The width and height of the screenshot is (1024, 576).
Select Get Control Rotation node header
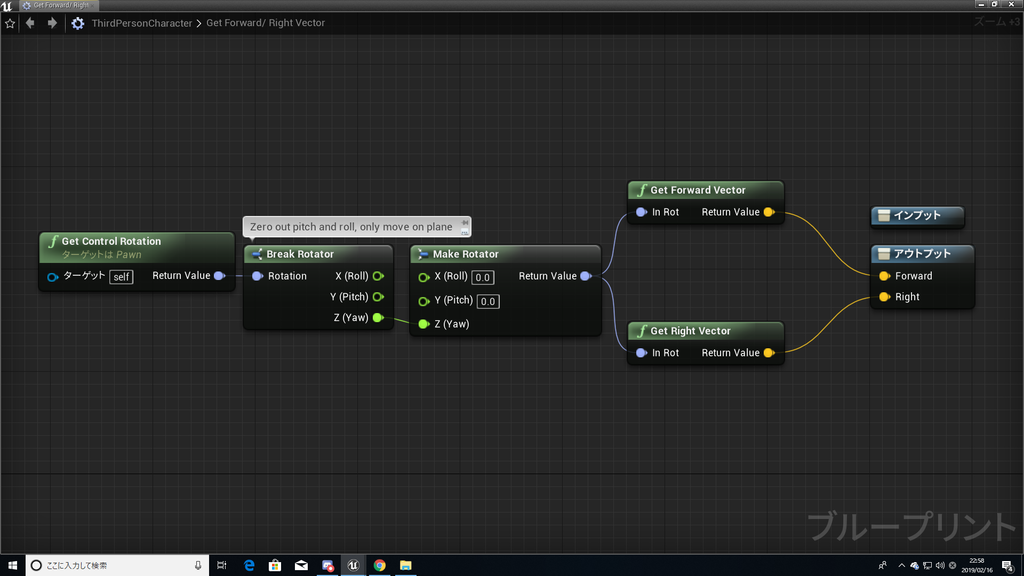coord(136,247)
